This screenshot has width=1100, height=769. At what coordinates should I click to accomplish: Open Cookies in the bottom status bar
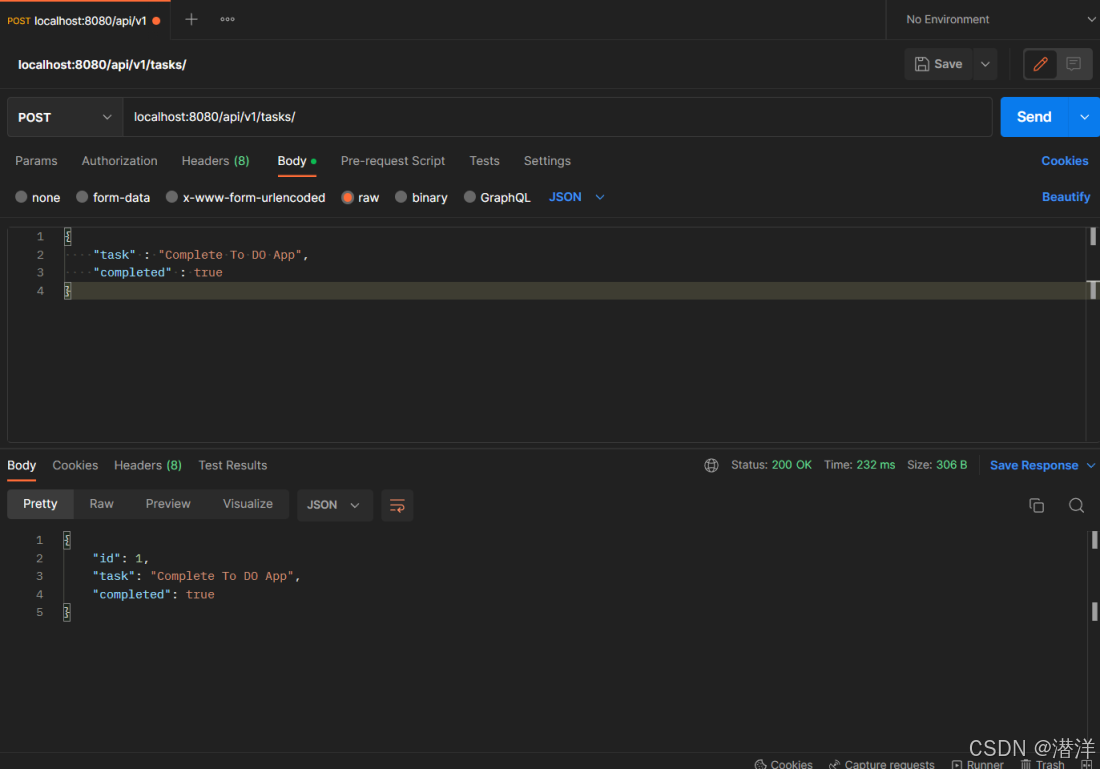click(x=784, y=764)
